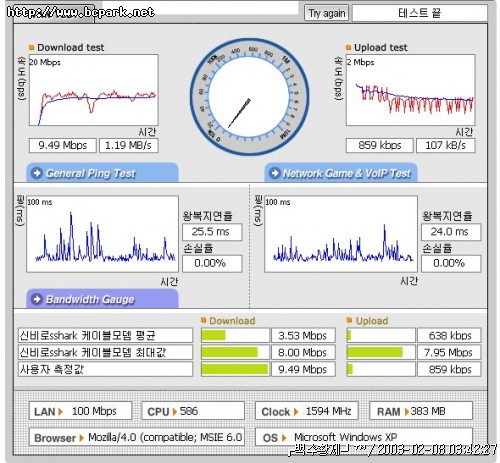This screenshot has width=500, height=463.
Task: Click the orange arrow next to OS
Action: pos(284,438)
